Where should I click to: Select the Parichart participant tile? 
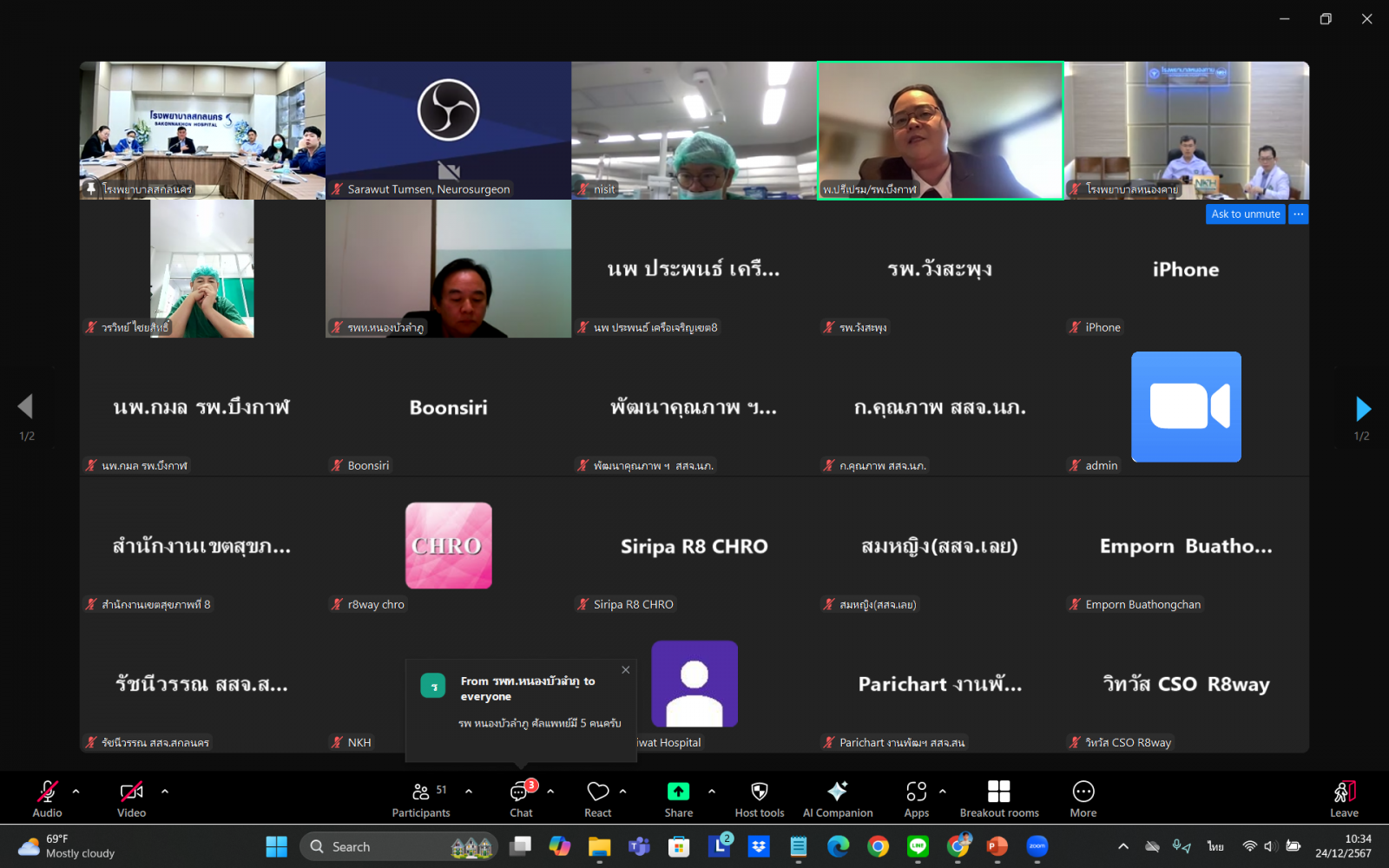(x=940, y=684)
